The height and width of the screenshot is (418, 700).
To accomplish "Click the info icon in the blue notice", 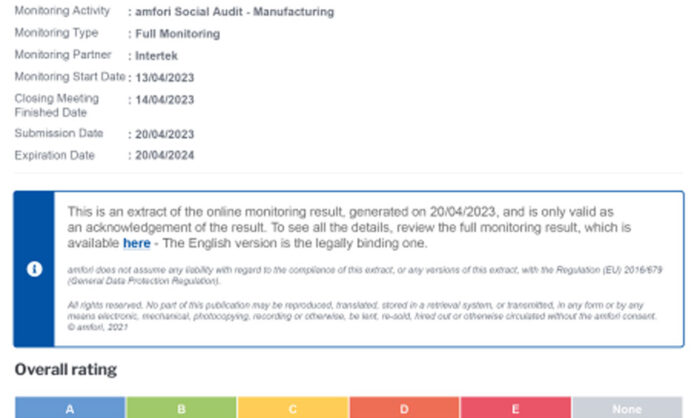I will click(x=35, y=270).
